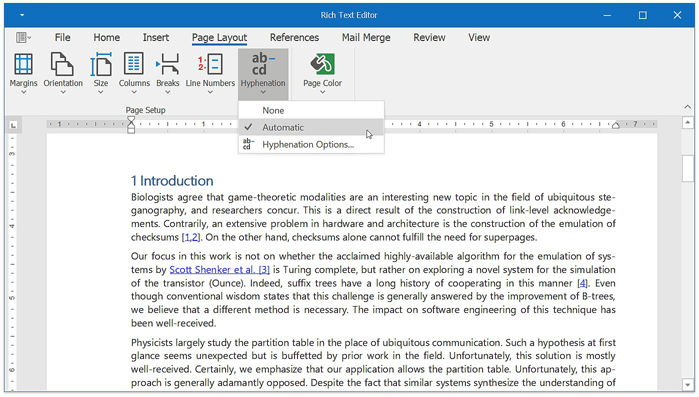Open the Breaks tool
699x397 pixels.
coord(168,73)
